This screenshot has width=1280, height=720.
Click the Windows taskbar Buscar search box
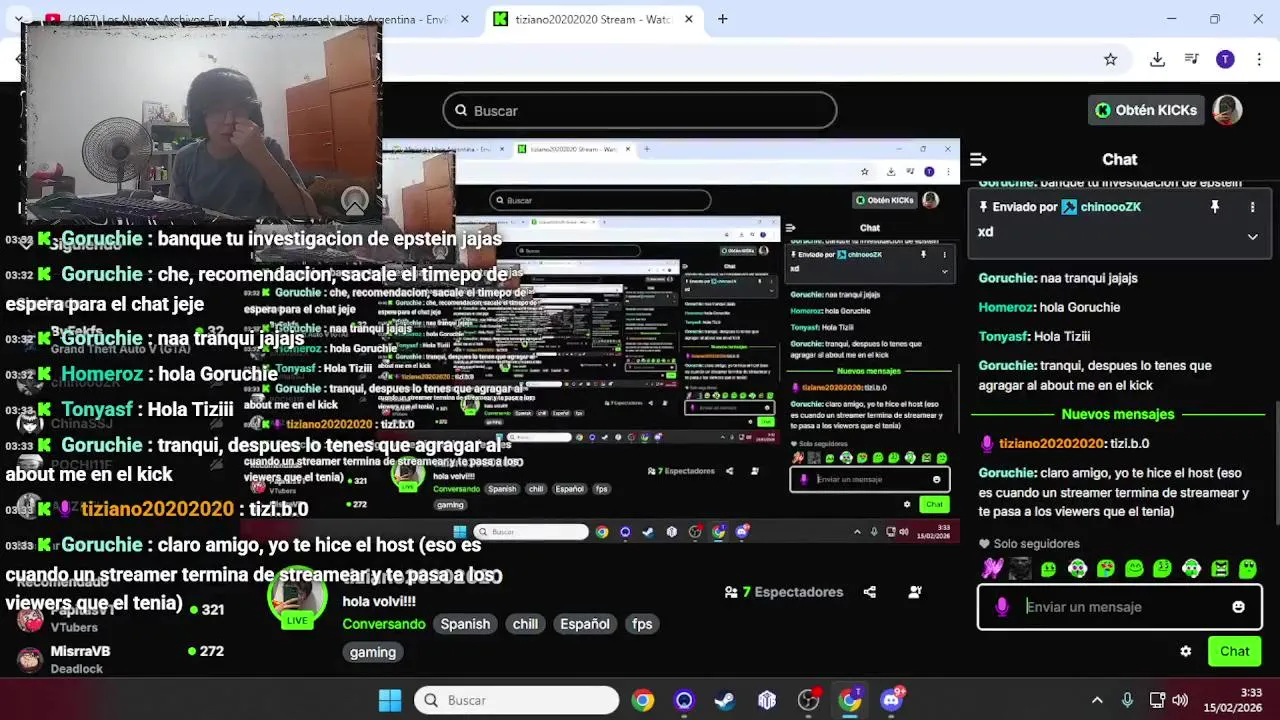[x=517, y=700]
